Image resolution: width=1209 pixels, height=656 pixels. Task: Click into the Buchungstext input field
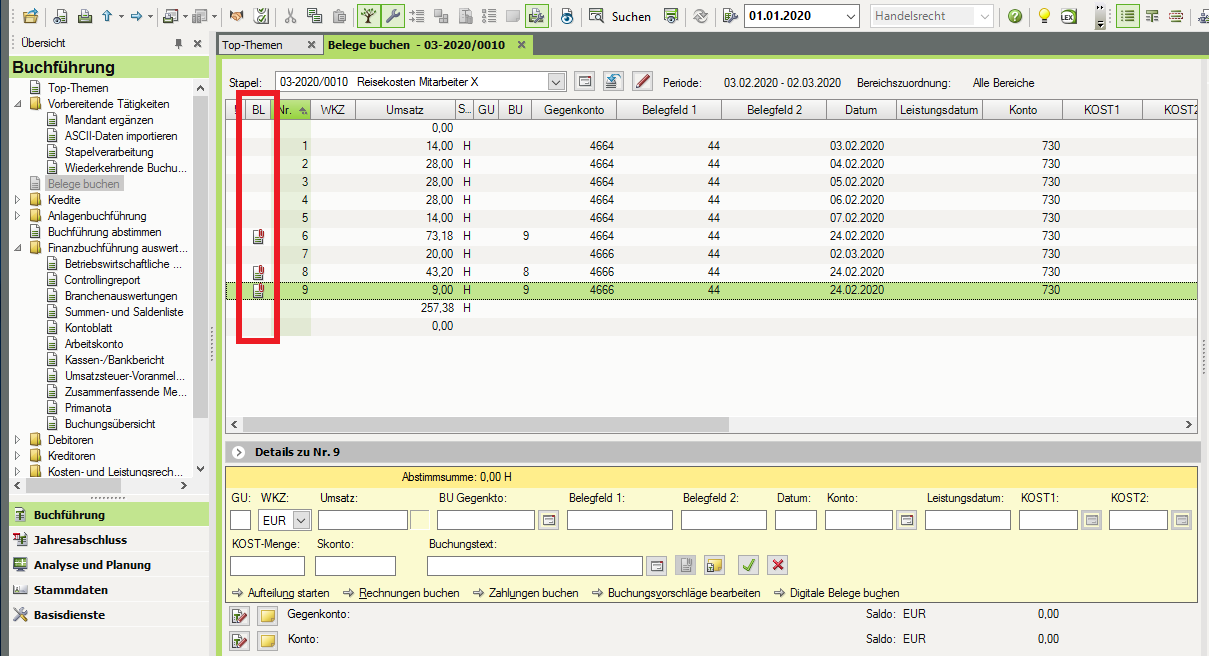(x=534, y=566)
